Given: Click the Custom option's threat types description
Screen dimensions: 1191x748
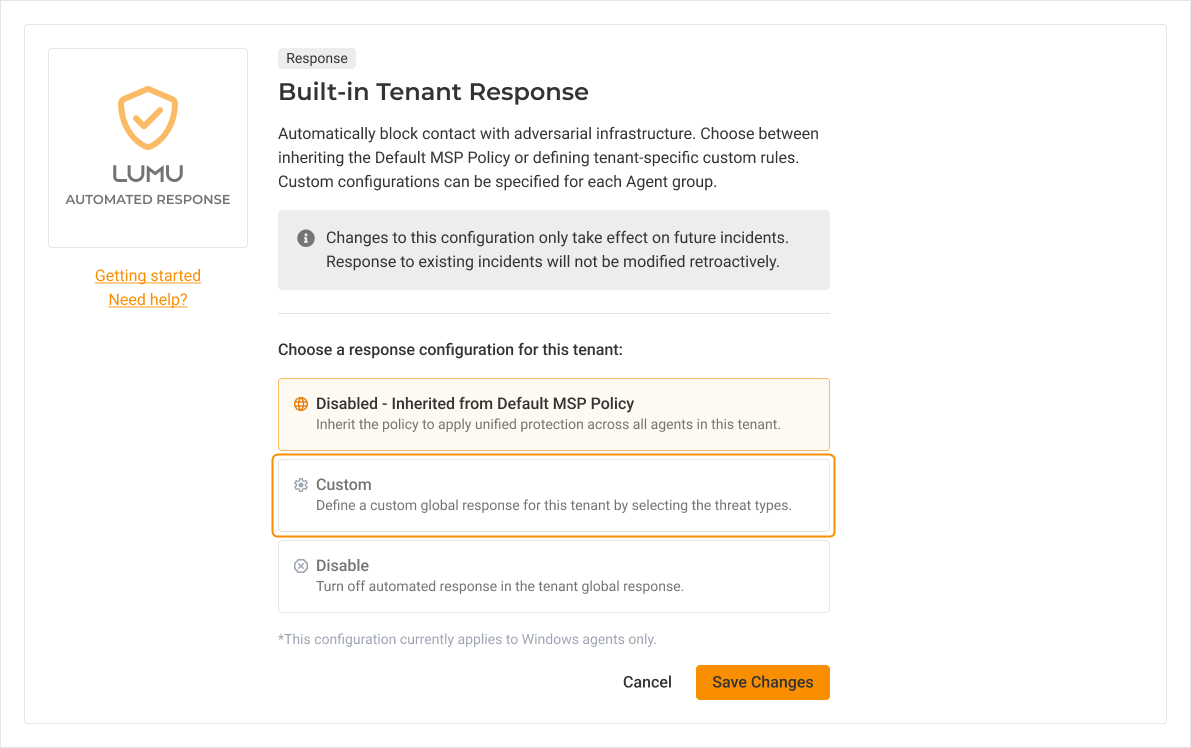Looking at the screenshot, I should click(x=553, y=506).
